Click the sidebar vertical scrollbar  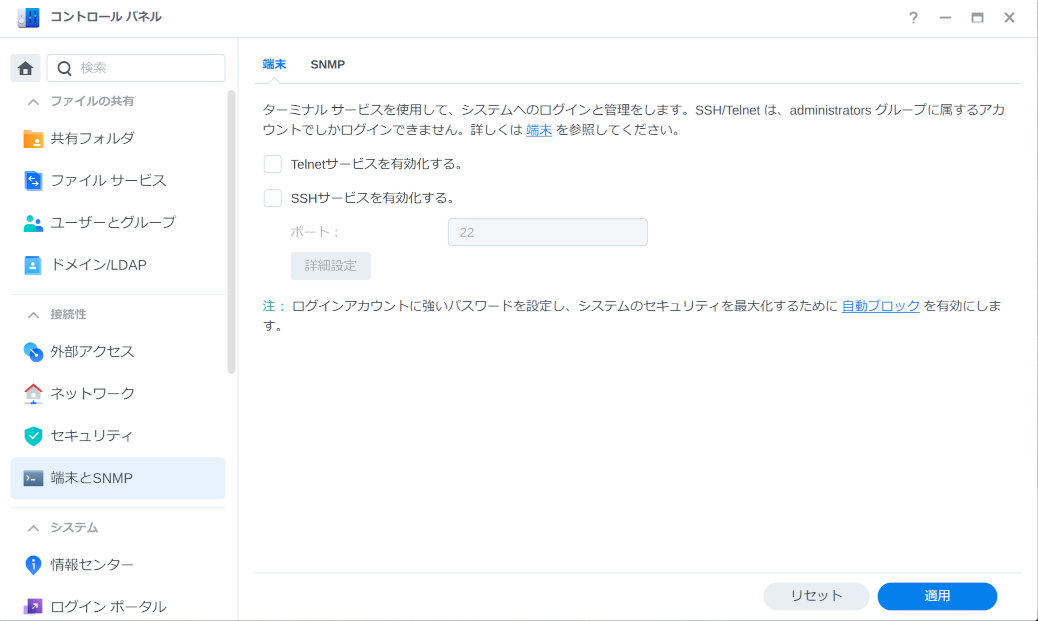231,232
